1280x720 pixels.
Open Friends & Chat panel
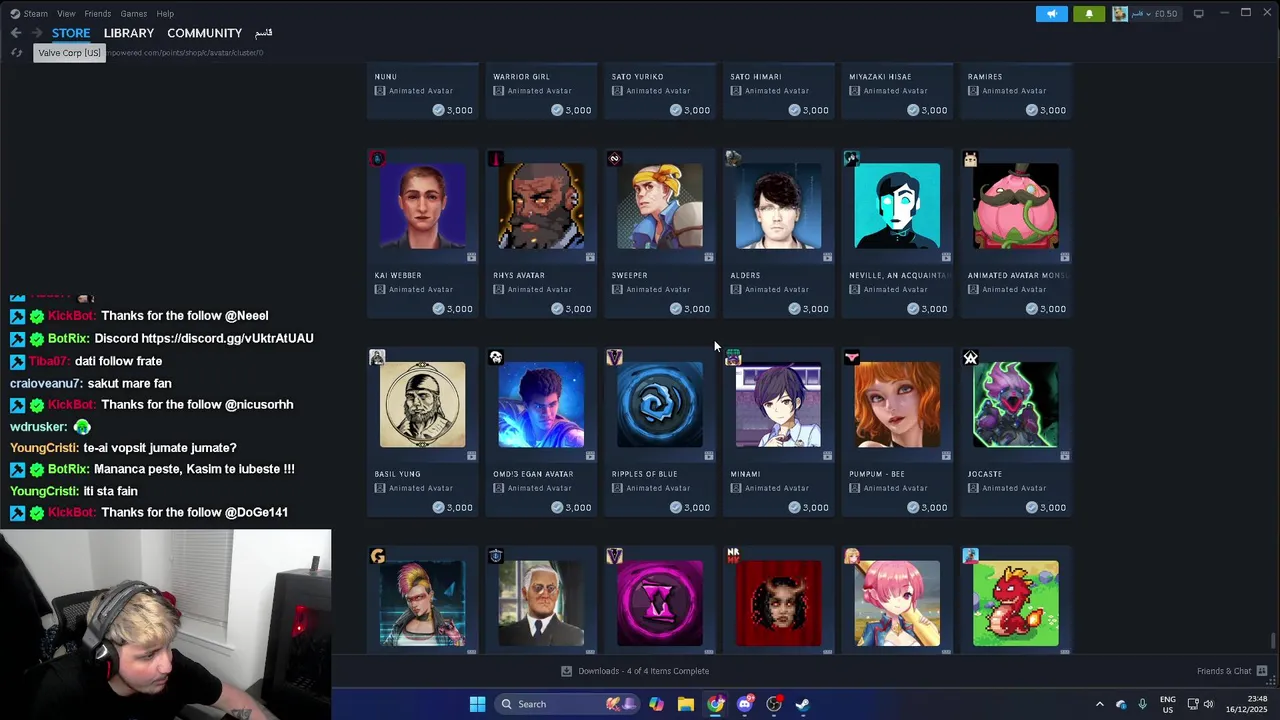pyautogui.click(x=1232, y=671)
